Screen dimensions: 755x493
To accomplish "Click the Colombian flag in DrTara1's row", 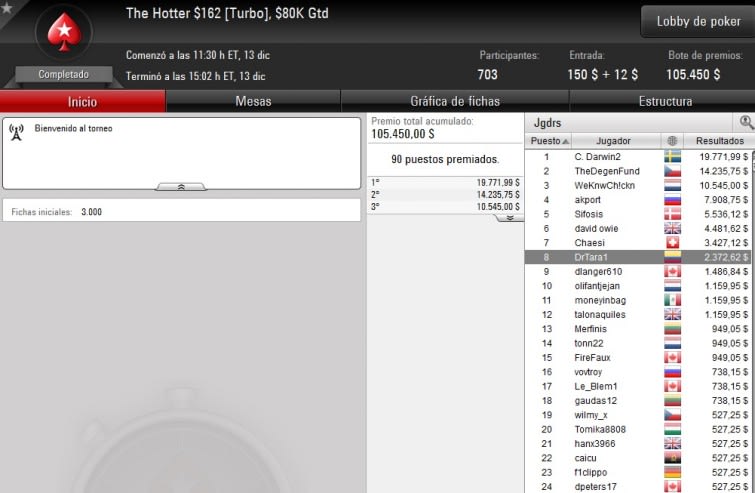I will tap(672, 257).
